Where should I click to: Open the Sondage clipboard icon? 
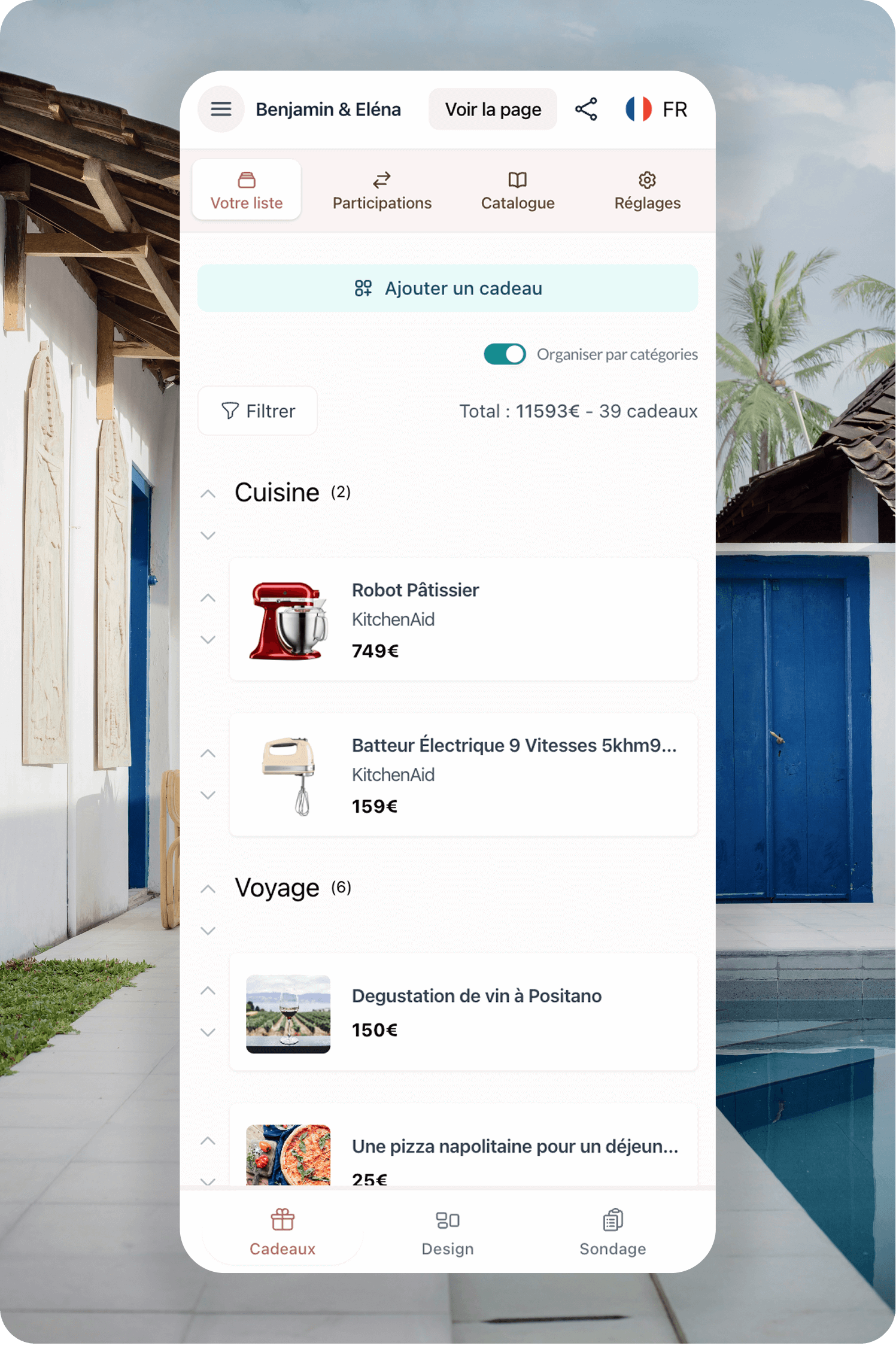pyautogui.click(x=613, y=1220)
